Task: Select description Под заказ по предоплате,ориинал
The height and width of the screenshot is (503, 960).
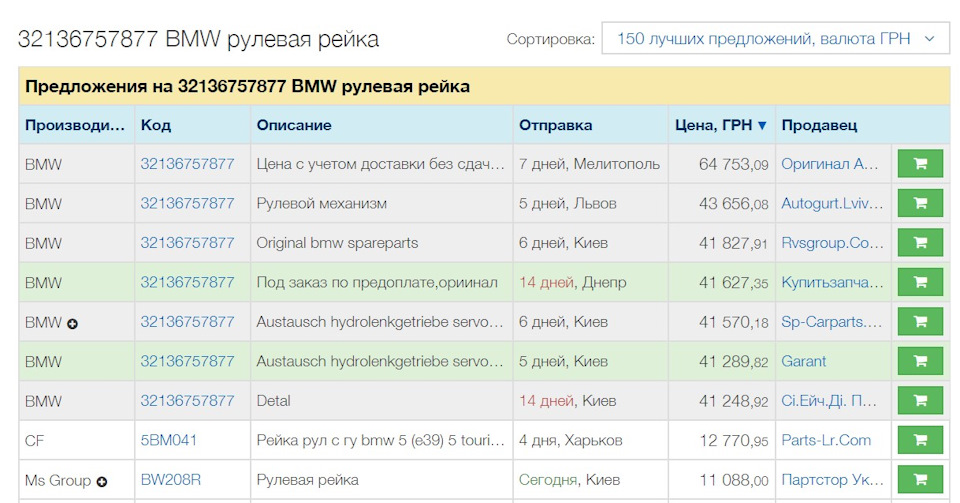Action: pos(377,283)
